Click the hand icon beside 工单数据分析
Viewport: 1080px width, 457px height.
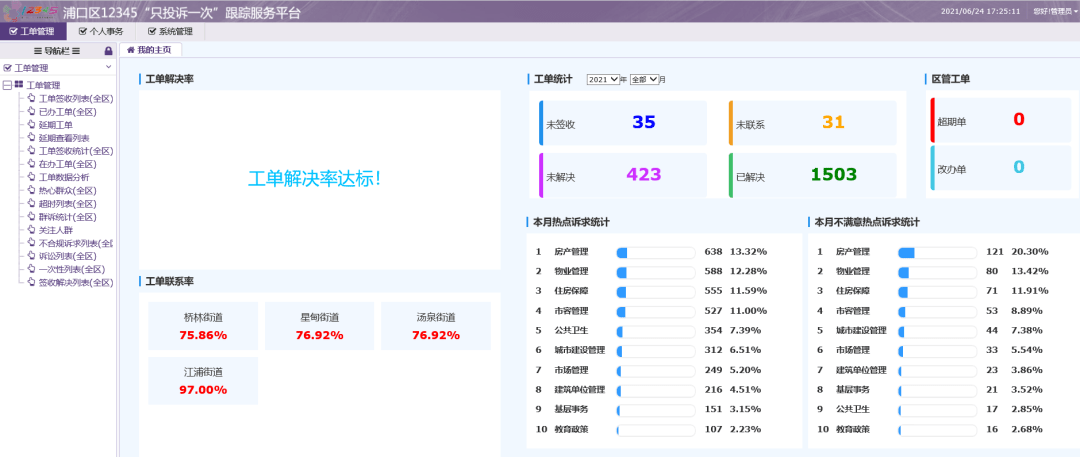[x=31, y=176]
